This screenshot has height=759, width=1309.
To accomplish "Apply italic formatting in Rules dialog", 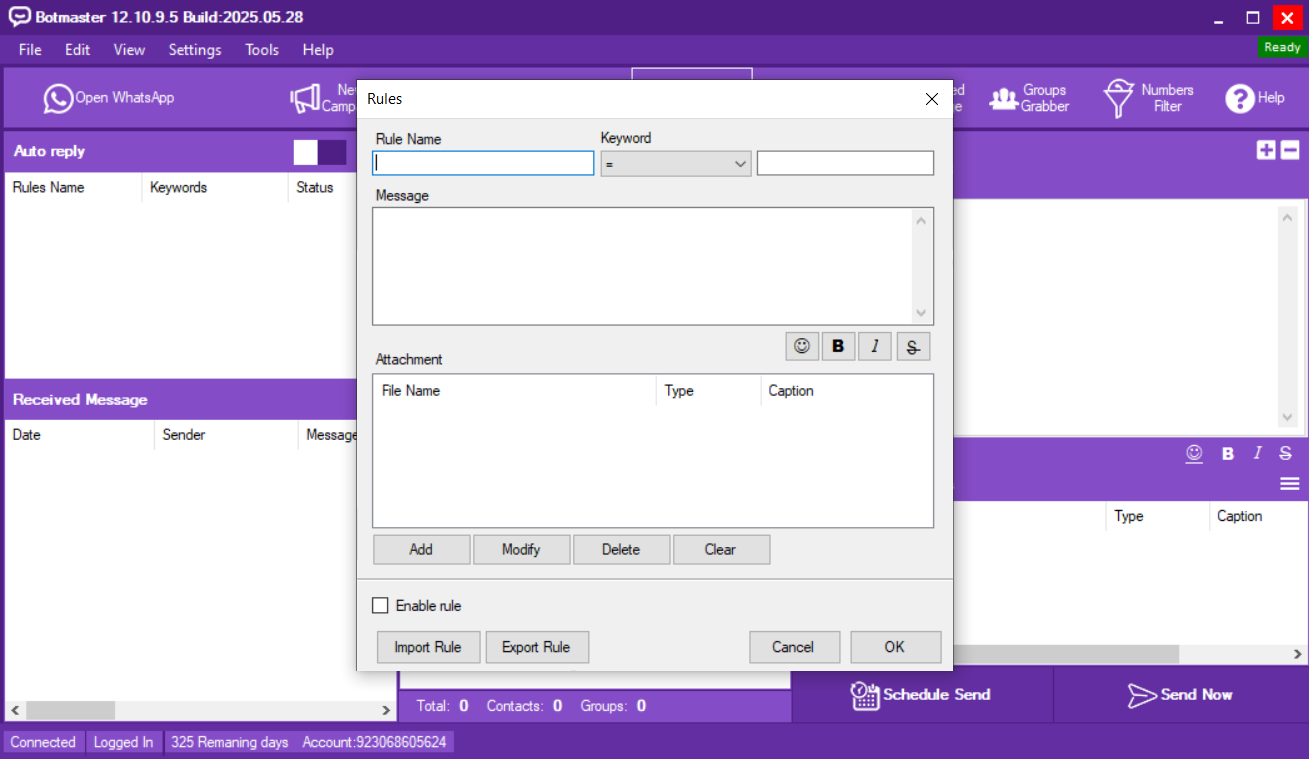I will pyautogui.click(x=875, y=346).
